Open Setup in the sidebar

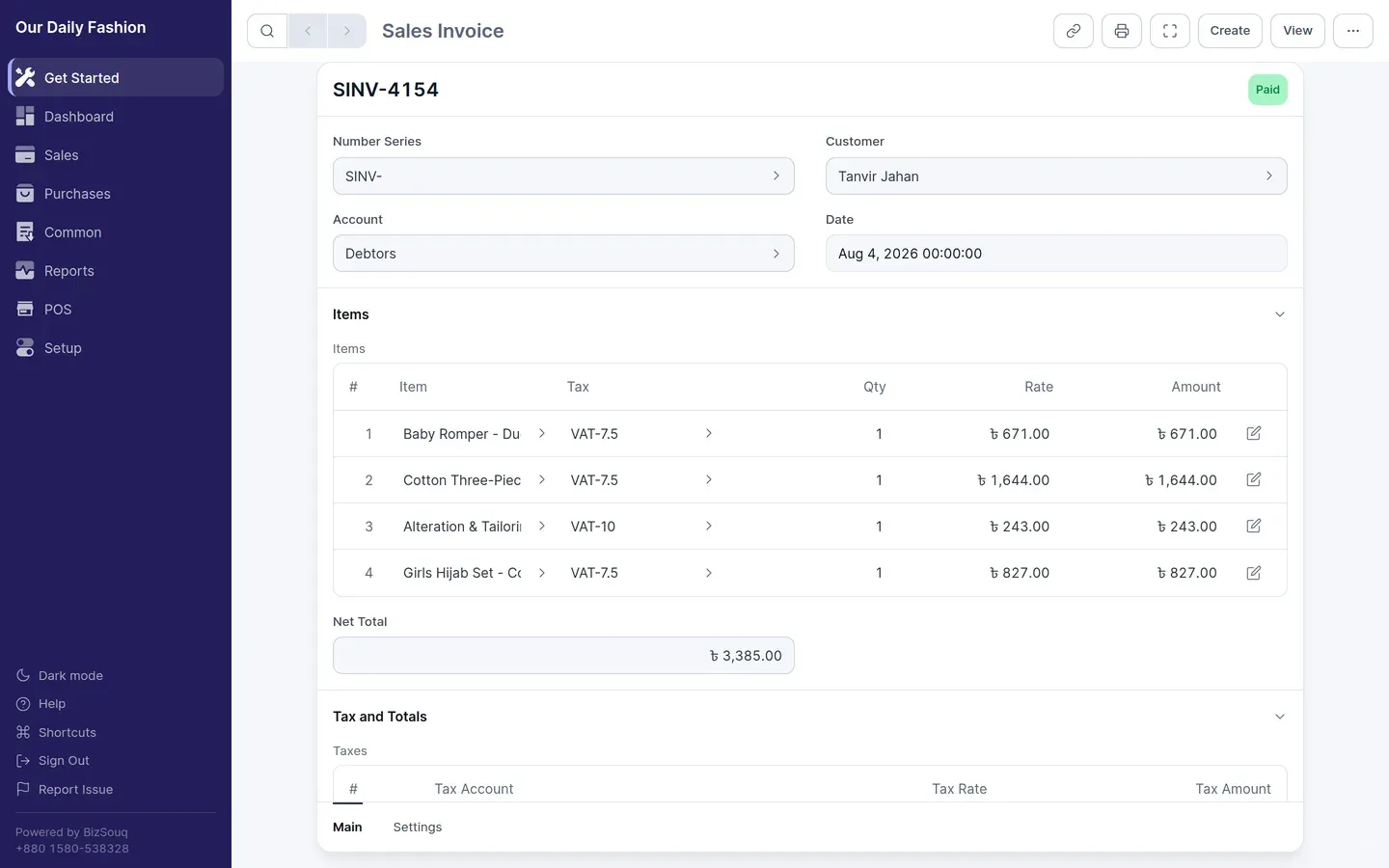(x=116, y=347)
